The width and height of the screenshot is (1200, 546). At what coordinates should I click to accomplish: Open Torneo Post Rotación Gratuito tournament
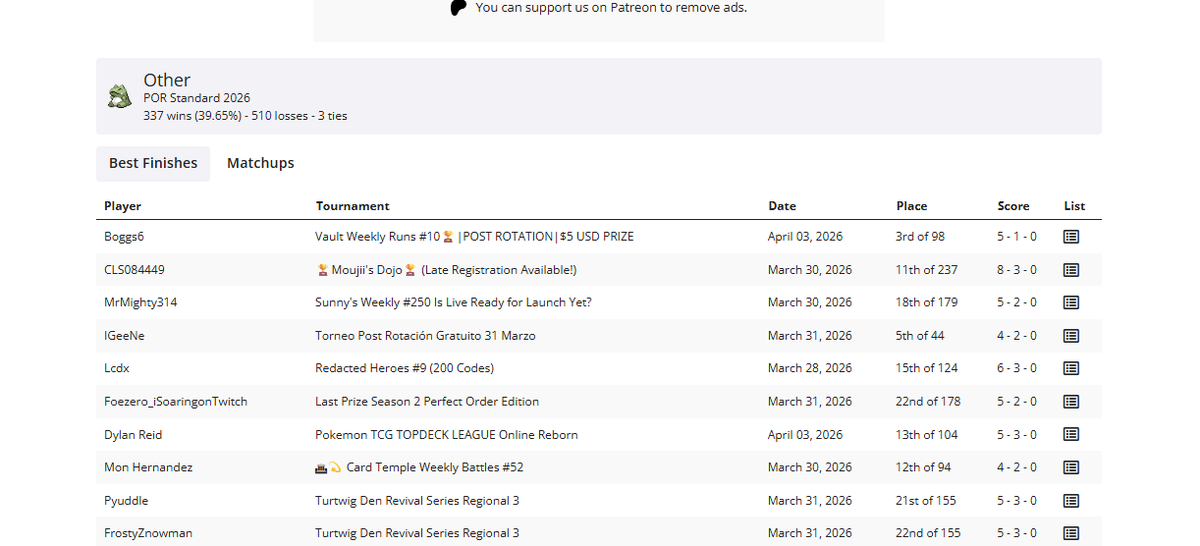(425, 336)
